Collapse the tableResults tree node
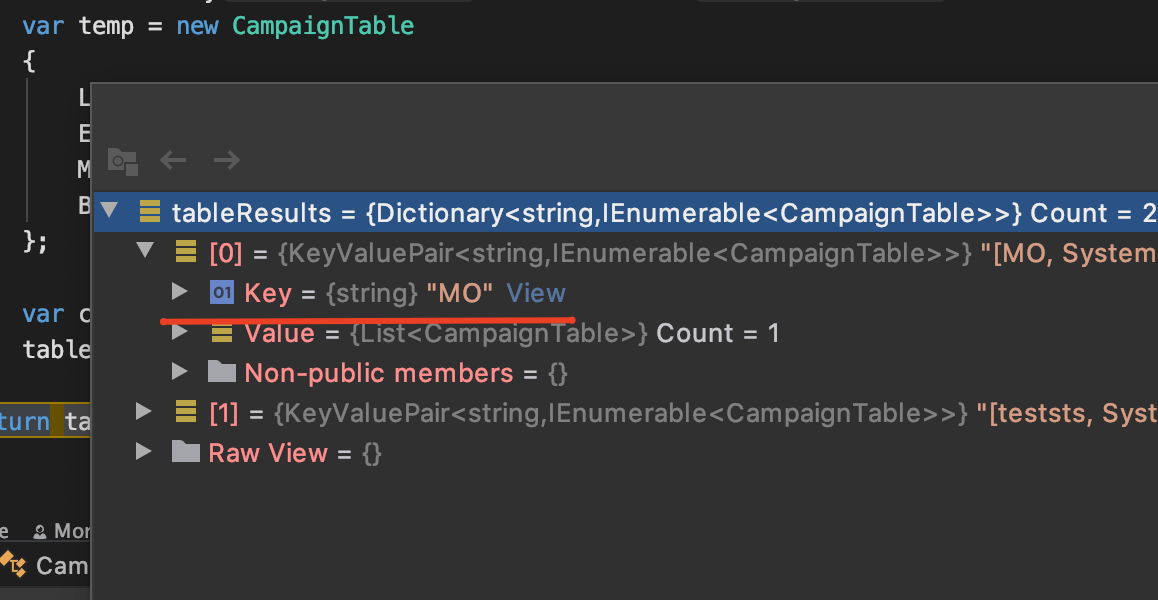Screen dimensions: 1158x600 coord(109,212)
